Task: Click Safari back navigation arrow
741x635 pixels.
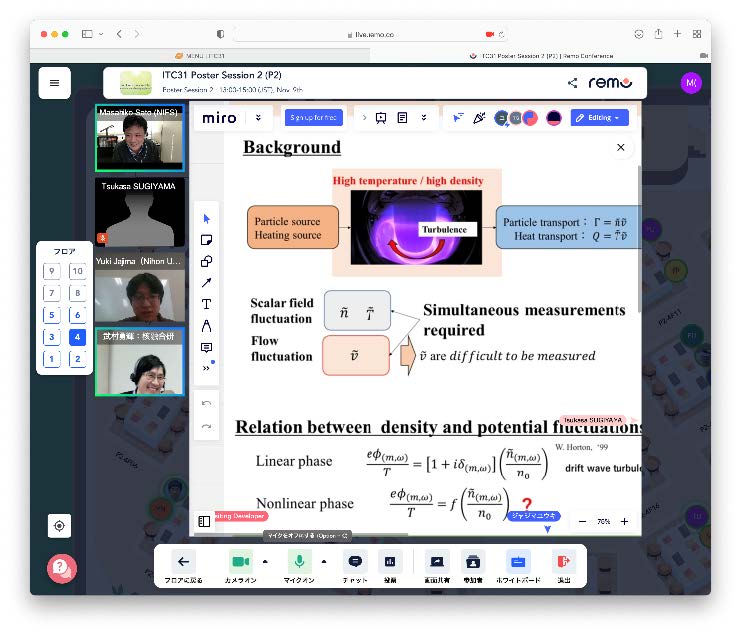Action: tap(119, 34)
